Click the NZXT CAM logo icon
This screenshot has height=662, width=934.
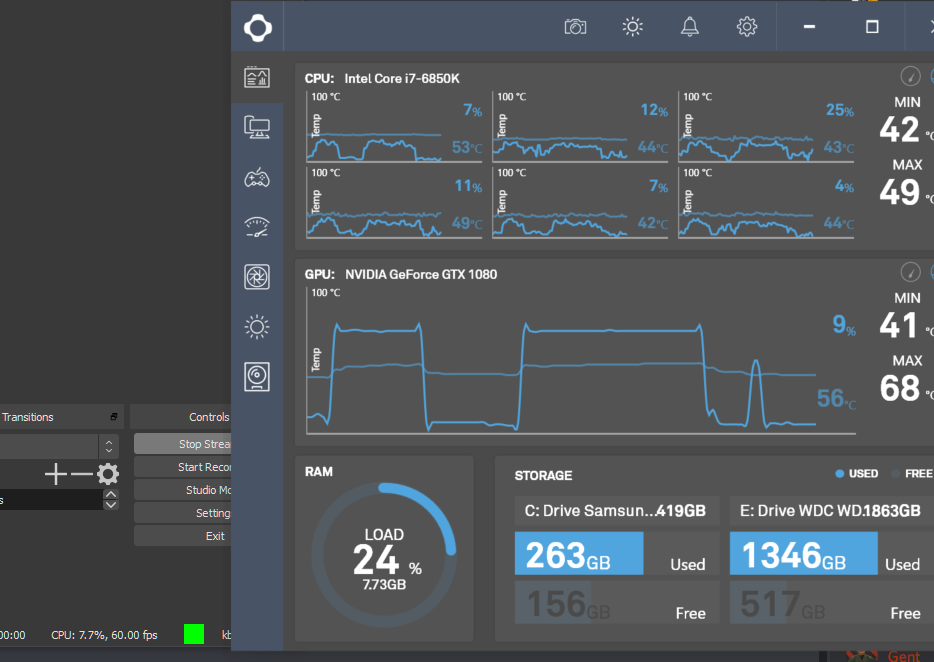pos(257,27)
